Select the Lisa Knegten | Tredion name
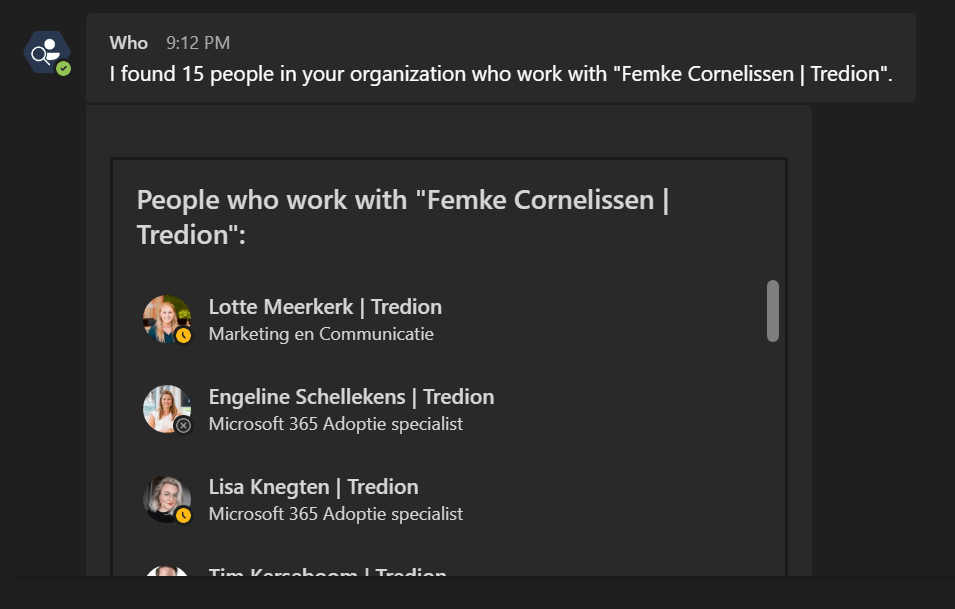Viewport: 955px width, 609px height. coord(313,487)
